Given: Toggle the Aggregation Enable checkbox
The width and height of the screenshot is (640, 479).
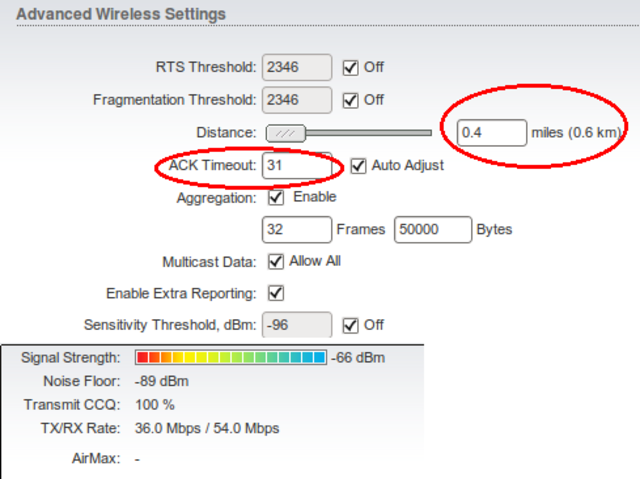Looking at the screenshot, I should click(277, 198).
